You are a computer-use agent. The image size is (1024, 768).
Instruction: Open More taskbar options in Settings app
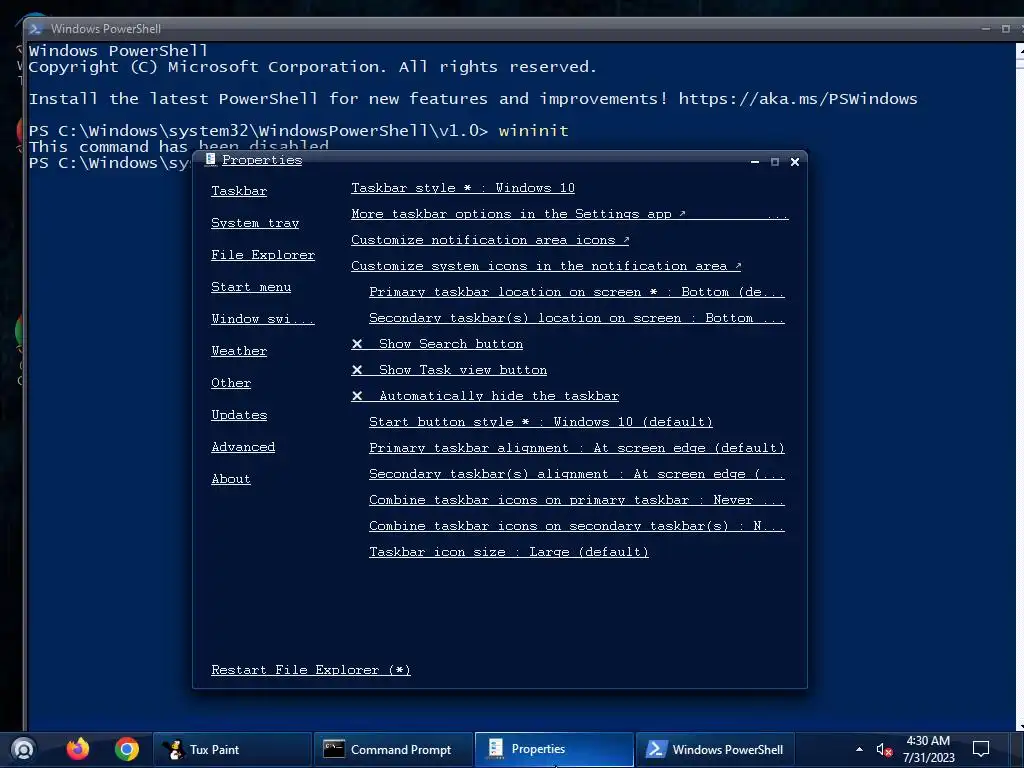tap(569, 214)
